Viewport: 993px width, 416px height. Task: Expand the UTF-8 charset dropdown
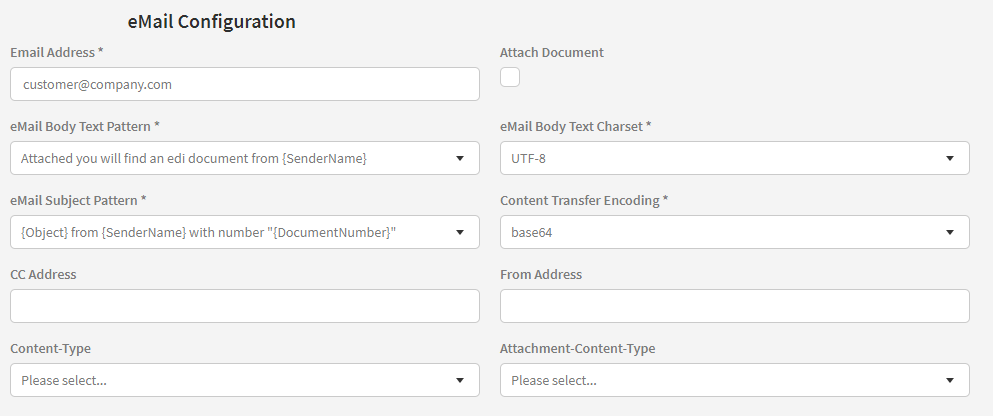click(x=734, y=158)
